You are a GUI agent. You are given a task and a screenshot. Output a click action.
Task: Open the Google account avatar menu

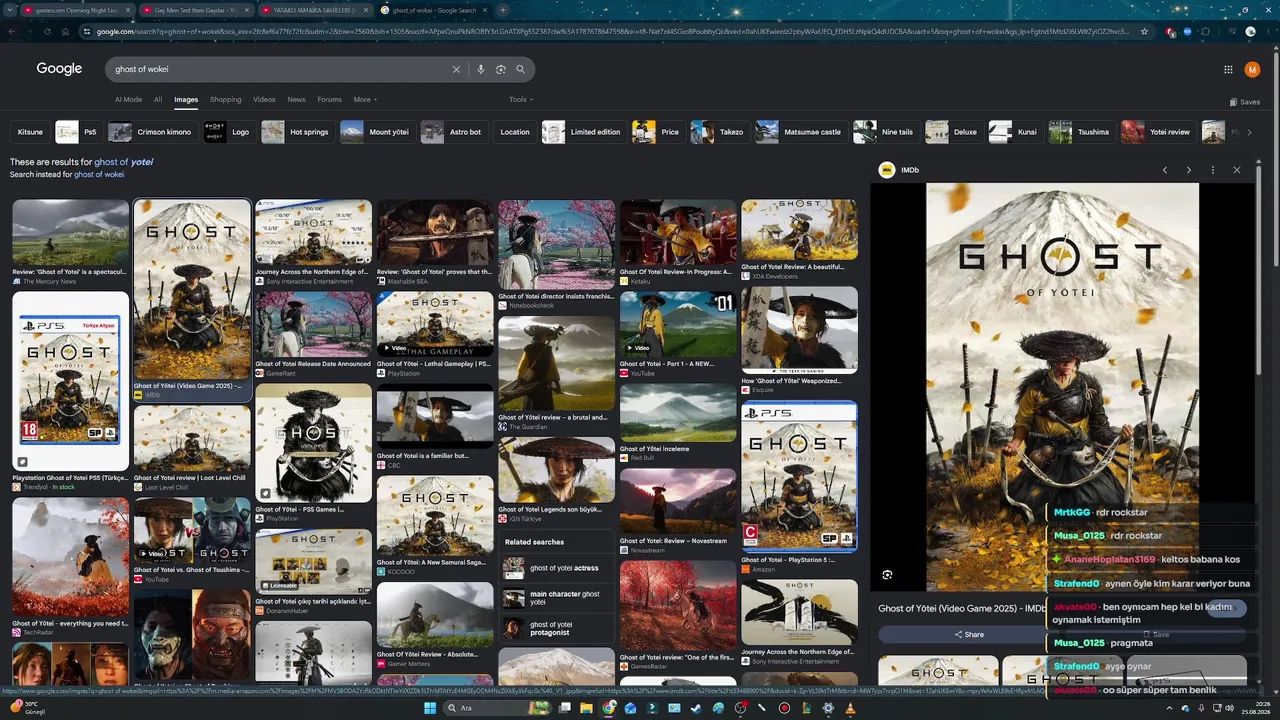point(1252,69)
